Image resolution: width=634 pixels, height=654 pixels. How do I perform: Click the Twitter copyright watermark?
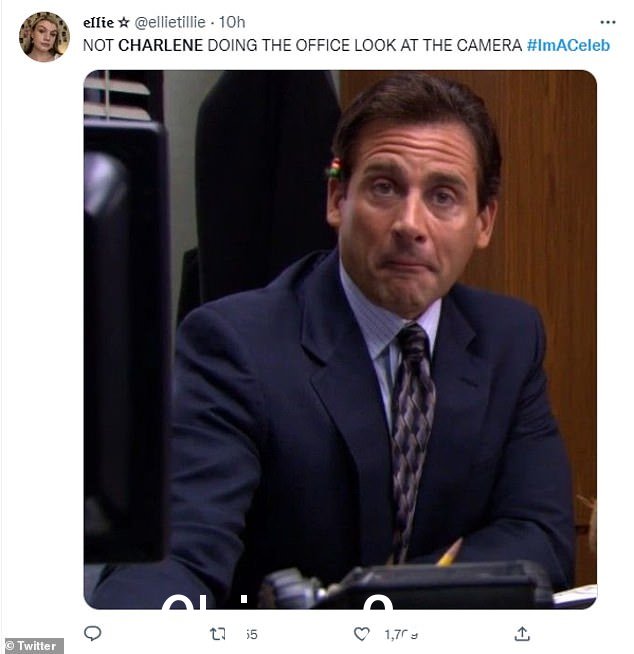pyautogui.click(x=32, y=646)
